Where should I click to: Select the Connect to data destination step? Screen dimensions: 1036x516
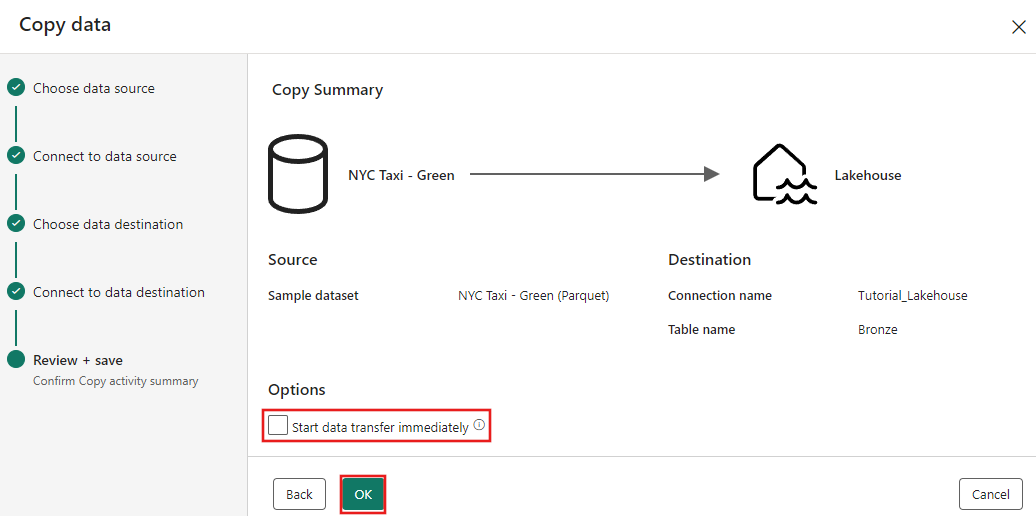point(119,292)
